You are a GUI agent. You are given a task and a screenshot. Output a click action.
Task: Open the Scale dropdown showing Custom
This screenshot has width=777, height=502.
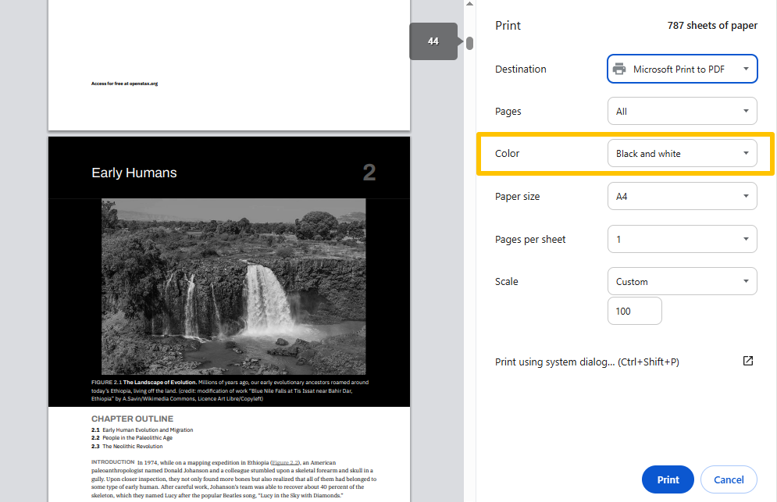point(682,281)
